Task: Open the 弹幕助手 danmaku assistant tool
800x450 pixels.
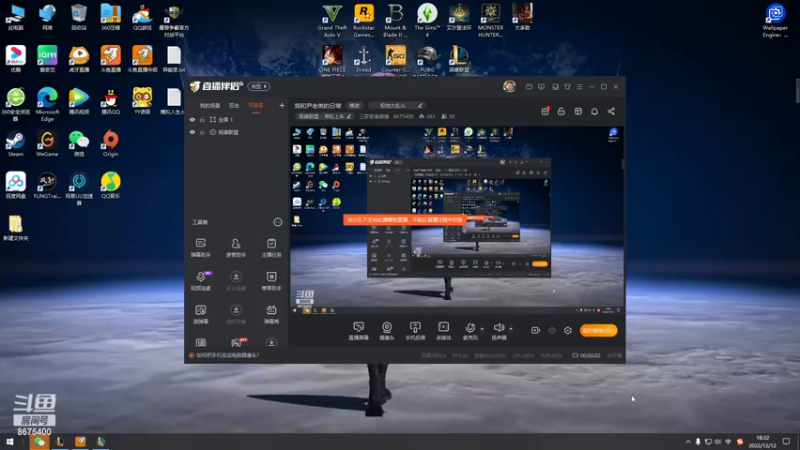Action: [x=201, y=247]
